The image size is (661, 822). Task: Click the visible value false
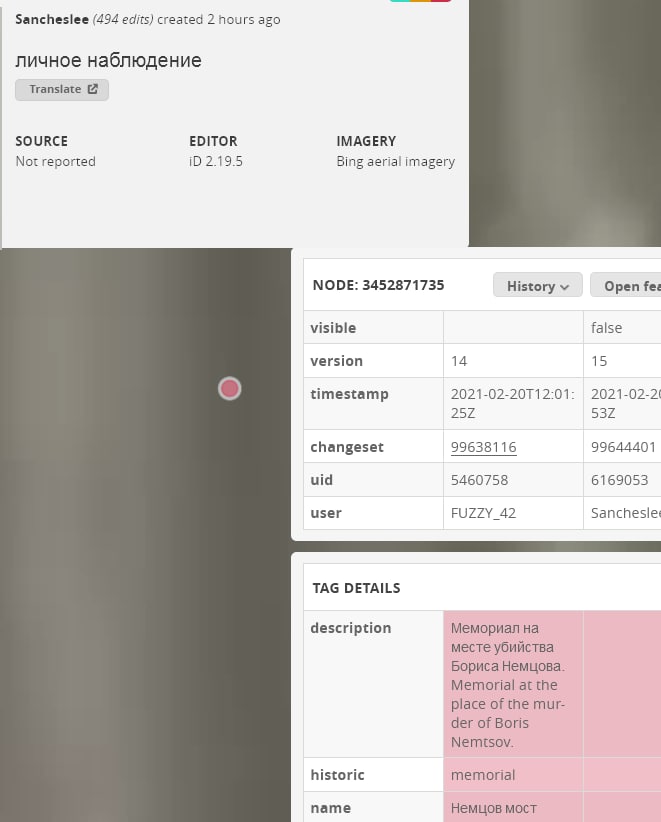coord(606,328)
